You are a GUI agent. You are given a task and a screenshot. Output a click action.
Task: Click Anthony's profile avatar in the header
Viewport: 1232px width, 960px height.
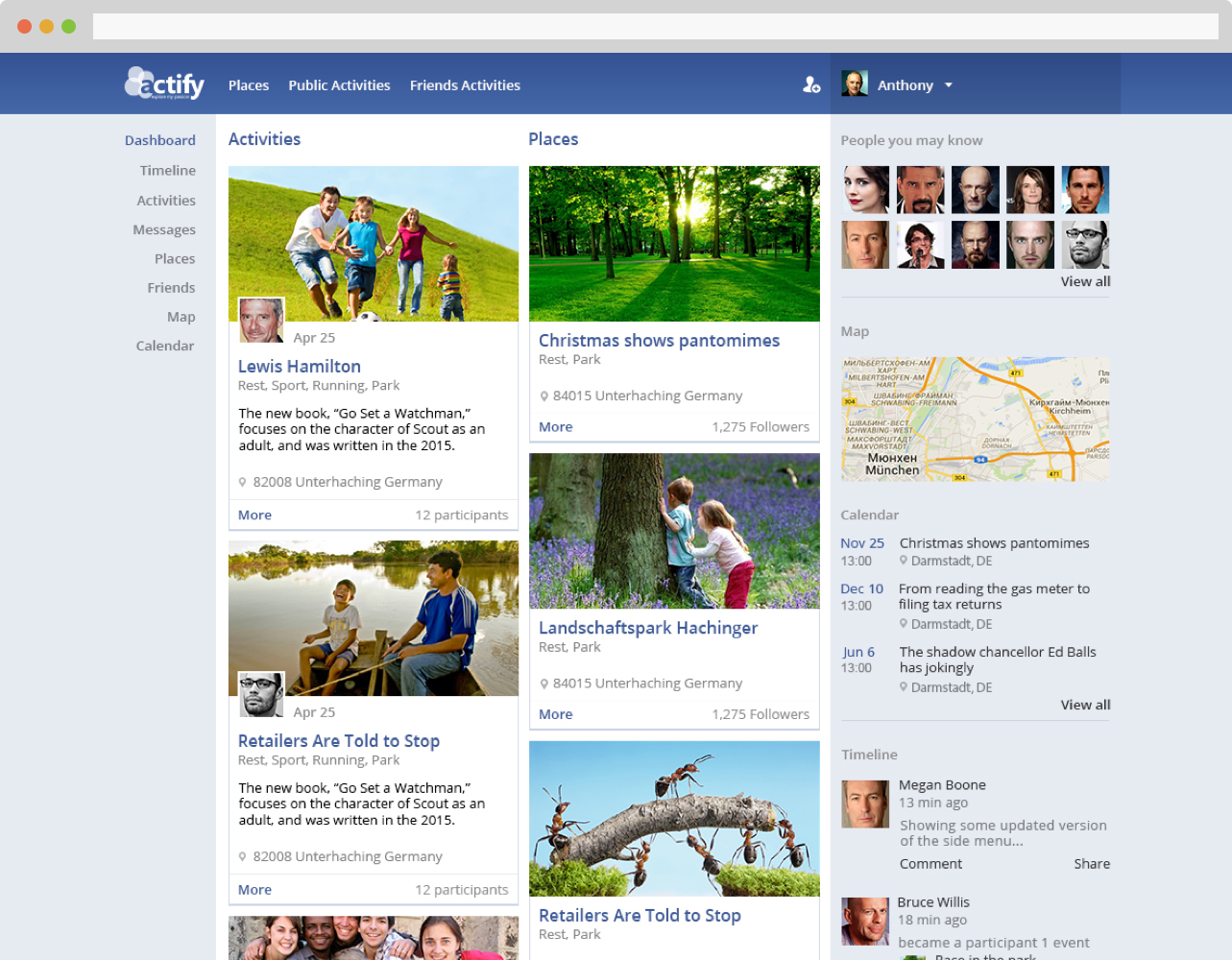[855, 84]
